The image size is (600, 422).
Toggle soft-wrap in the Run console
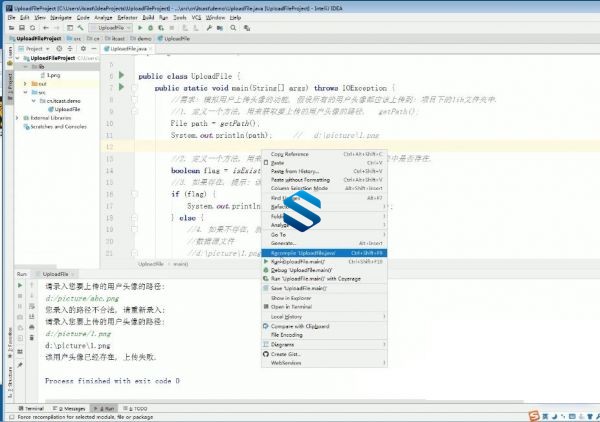click(32, 306)
